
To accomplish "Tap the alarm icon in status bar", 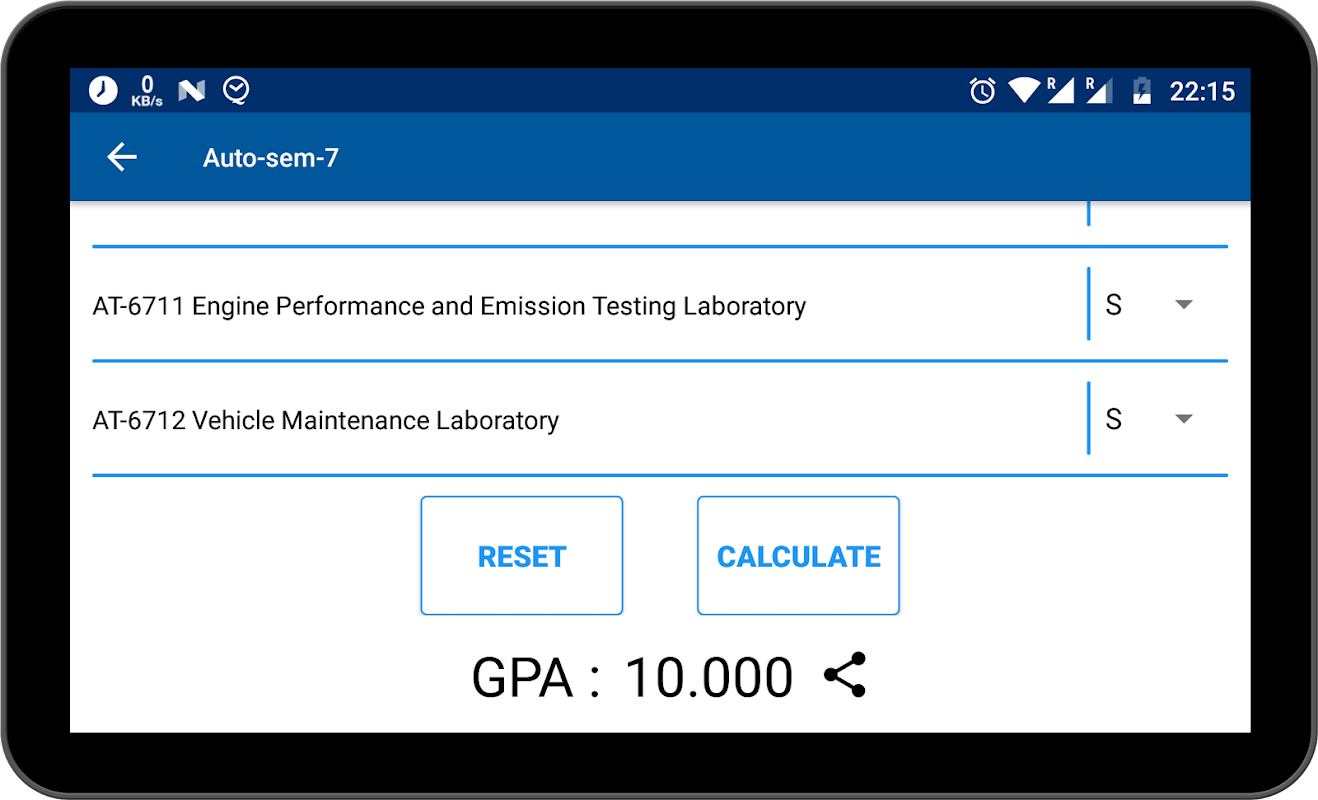I will point(982,91).
